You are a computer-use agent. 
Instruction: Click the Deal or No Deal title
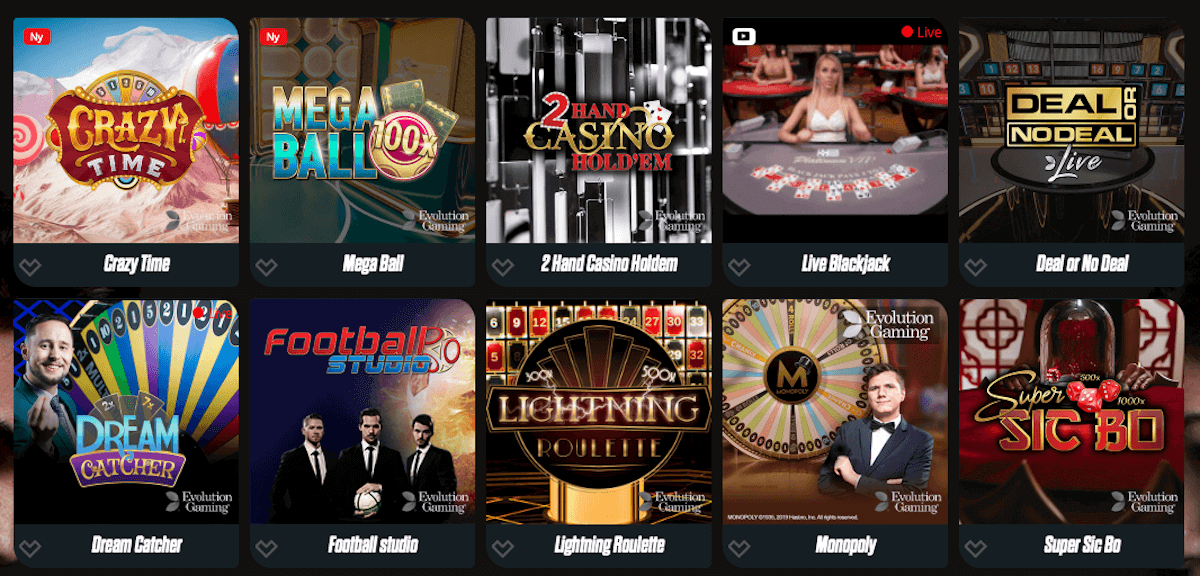[x=1082, y=264]
